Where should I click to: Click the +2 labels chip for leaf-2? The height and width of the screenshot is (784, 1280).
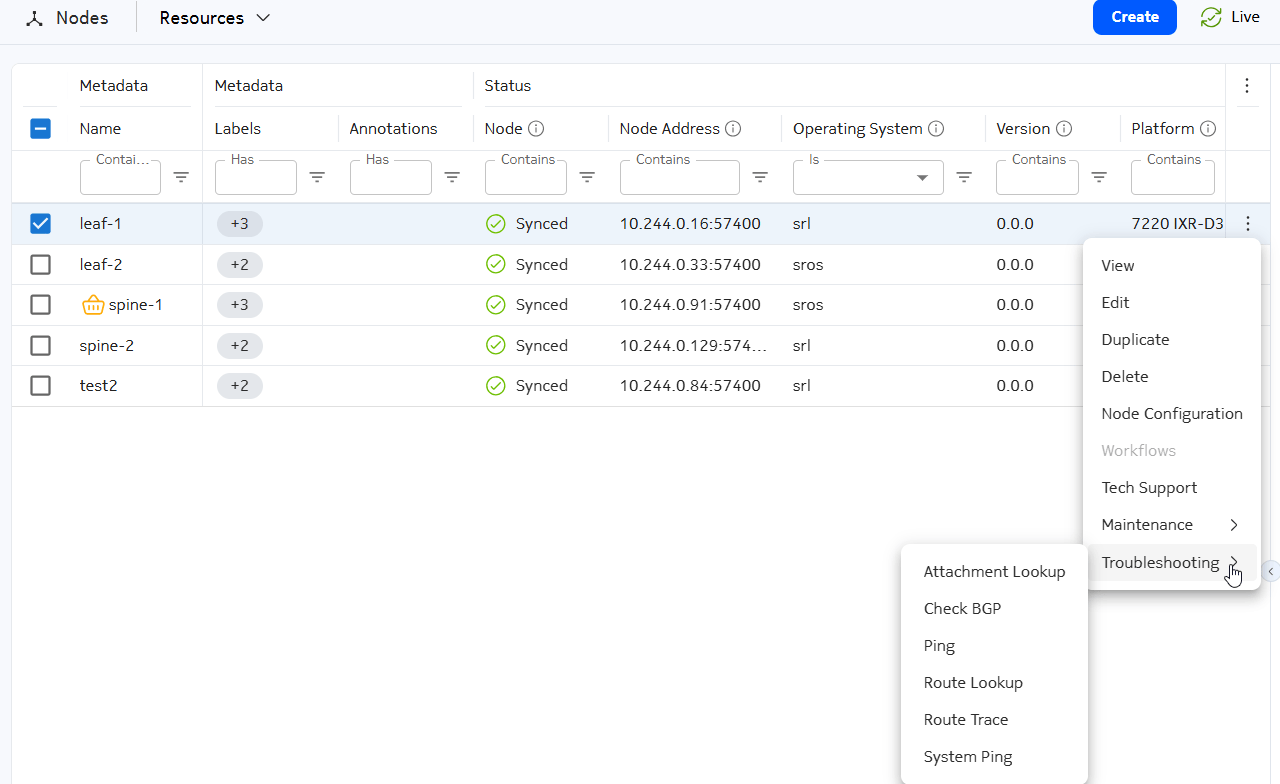pyautogui.click(x=240, y=265)
